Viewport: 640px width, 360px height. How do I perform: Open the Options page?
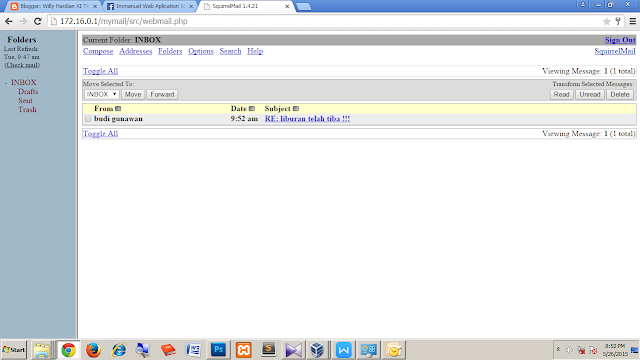click(x=201, y=51)
